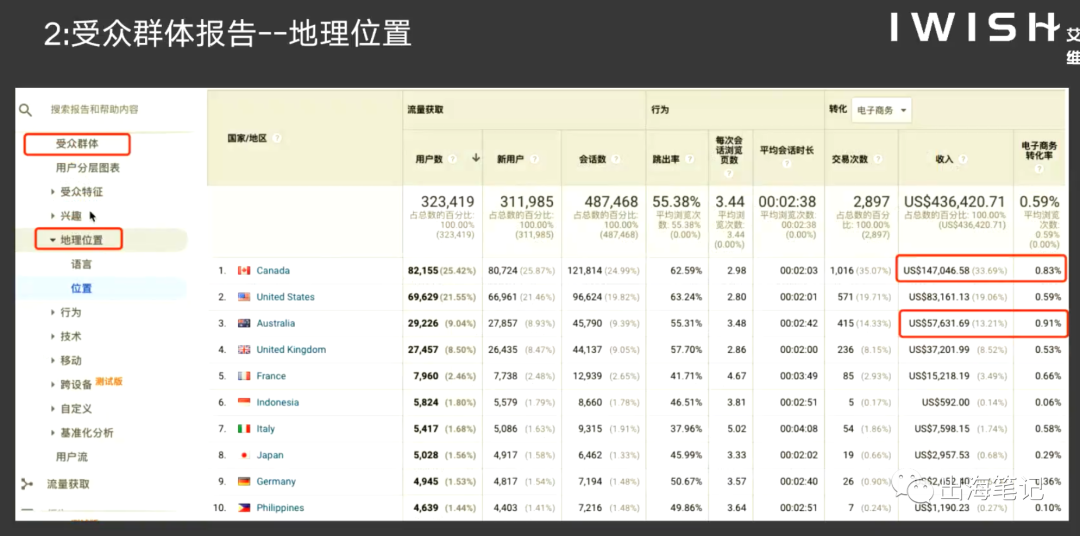1080x536 pixels.
Task: Open the Philippines country link
Action: coord(280,508)
